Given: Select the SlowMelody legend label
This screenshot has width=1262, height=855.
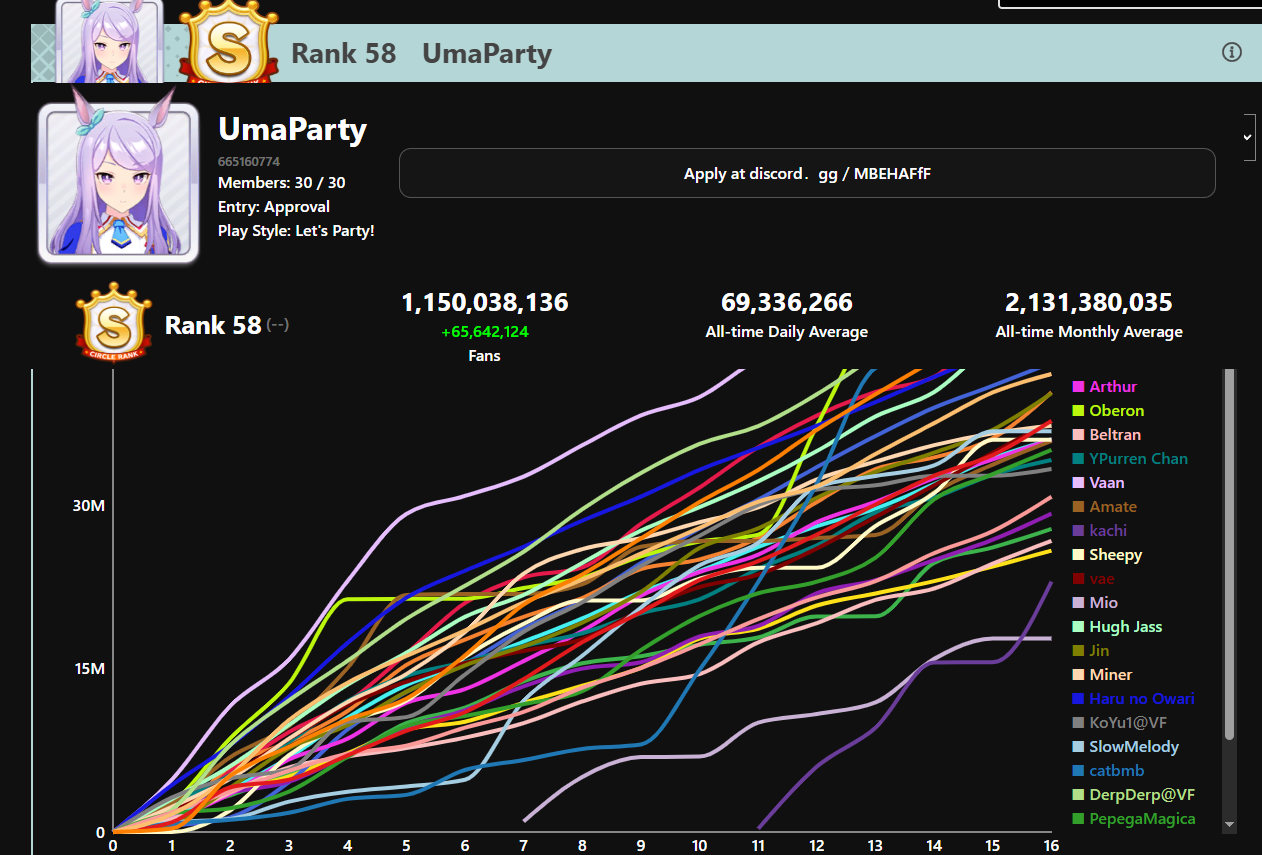Looking at the screenshot, I should tap(1134, 747).
